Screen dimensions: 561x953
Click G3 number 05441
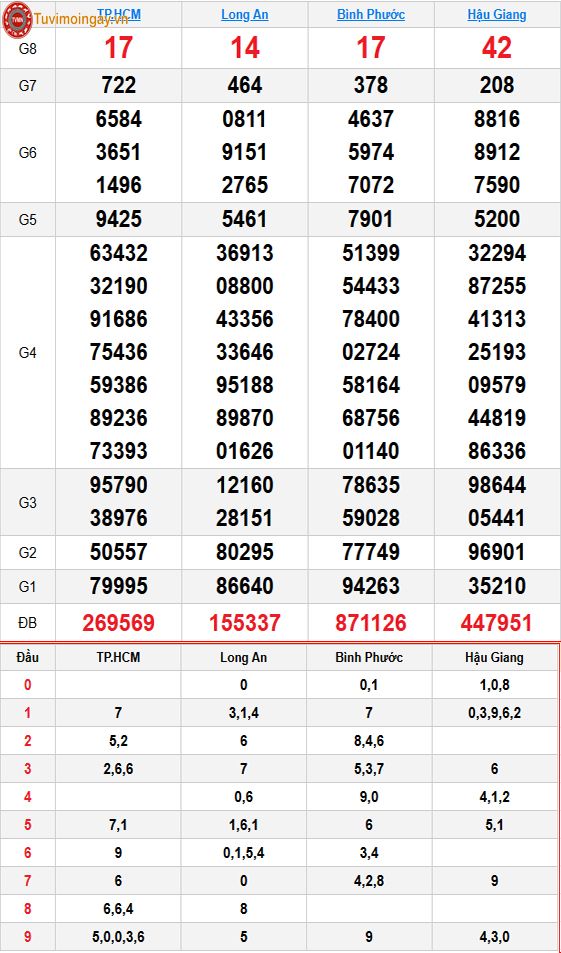[497, 518]
